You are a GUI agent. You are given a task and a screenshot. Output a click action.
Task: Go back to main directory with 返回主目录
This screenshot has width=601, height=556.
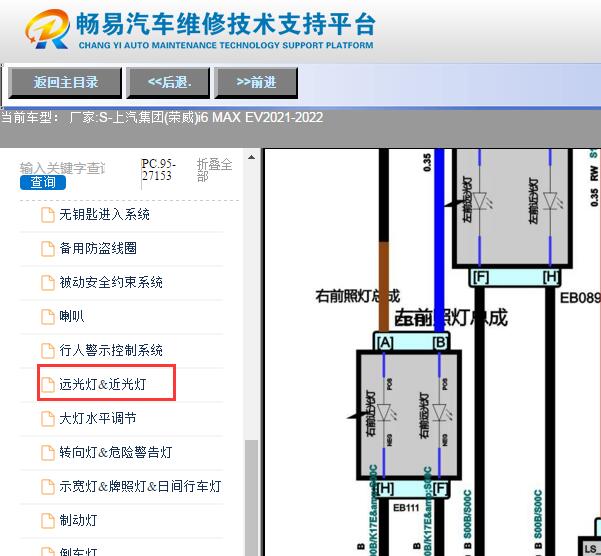coord(65,82)
